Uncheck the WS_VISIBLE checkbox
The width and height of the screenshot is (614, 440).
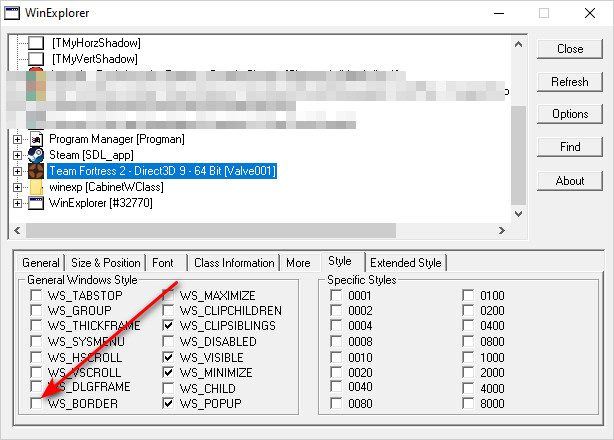coord(168,357)
